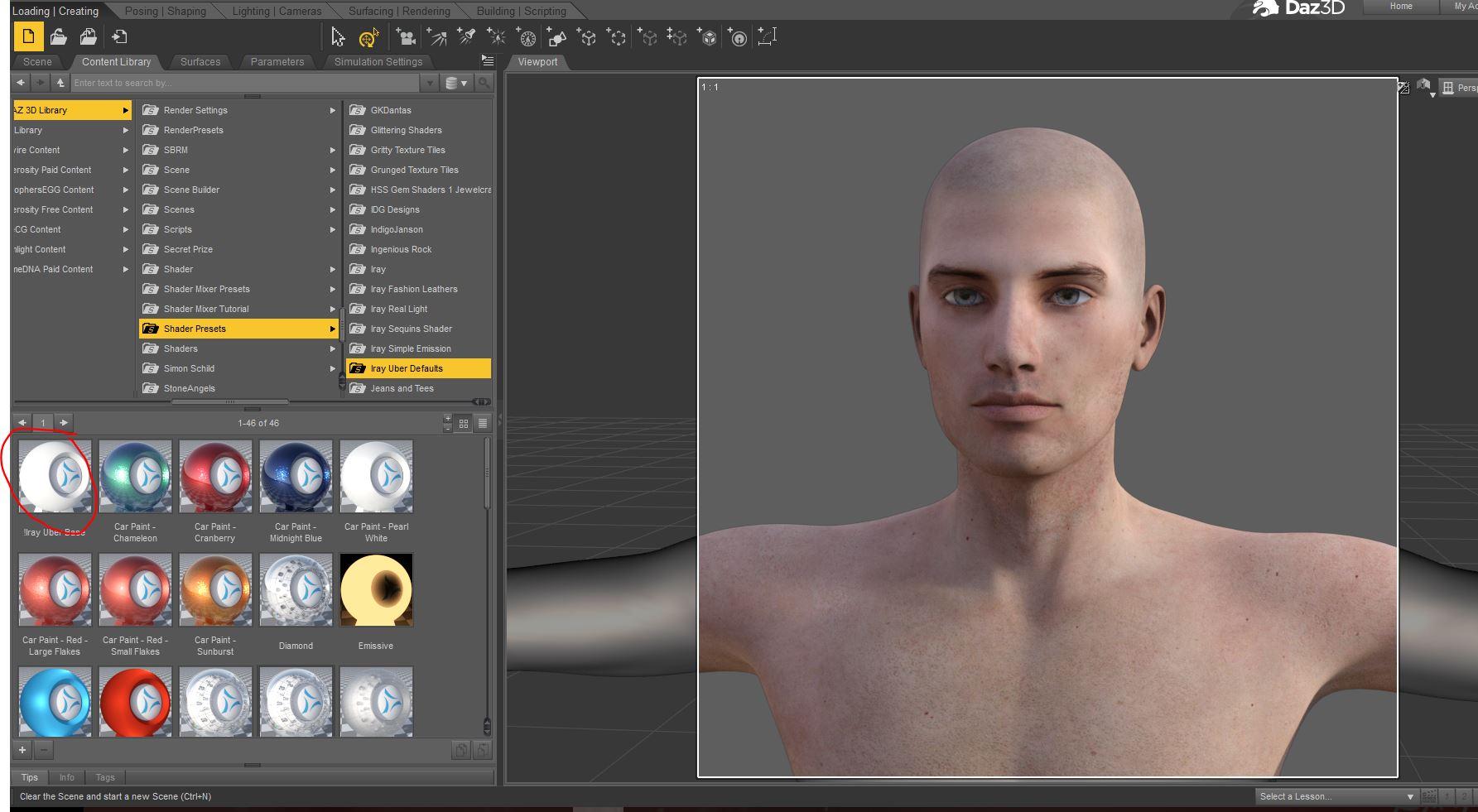1478x812 pixels.
Task: Click the Open File folder icon
Action: coord(58,37)
